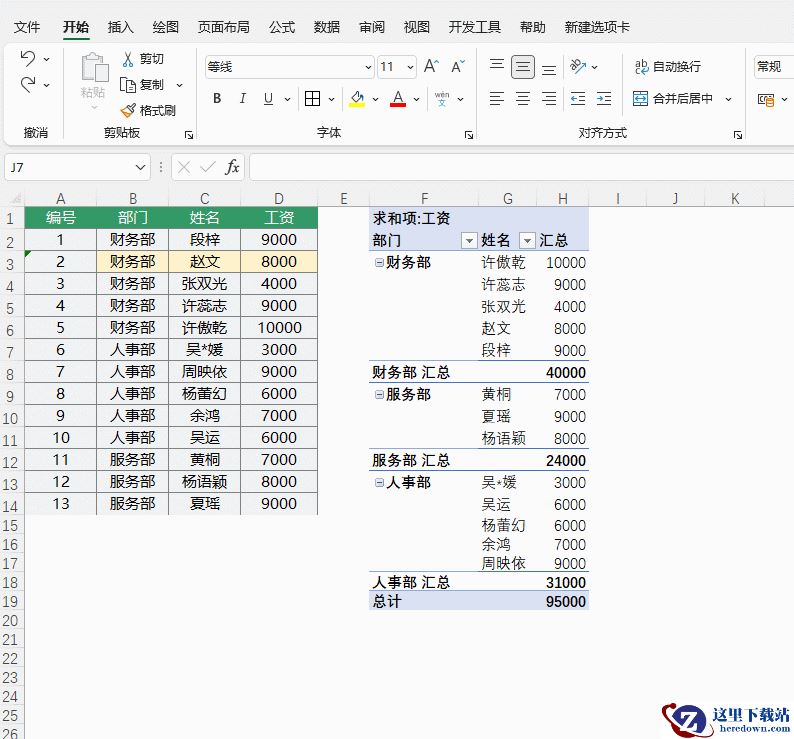This screenshot has height=739, width=794.
Task: Decrease indent icon
Action: coord(578,98)
